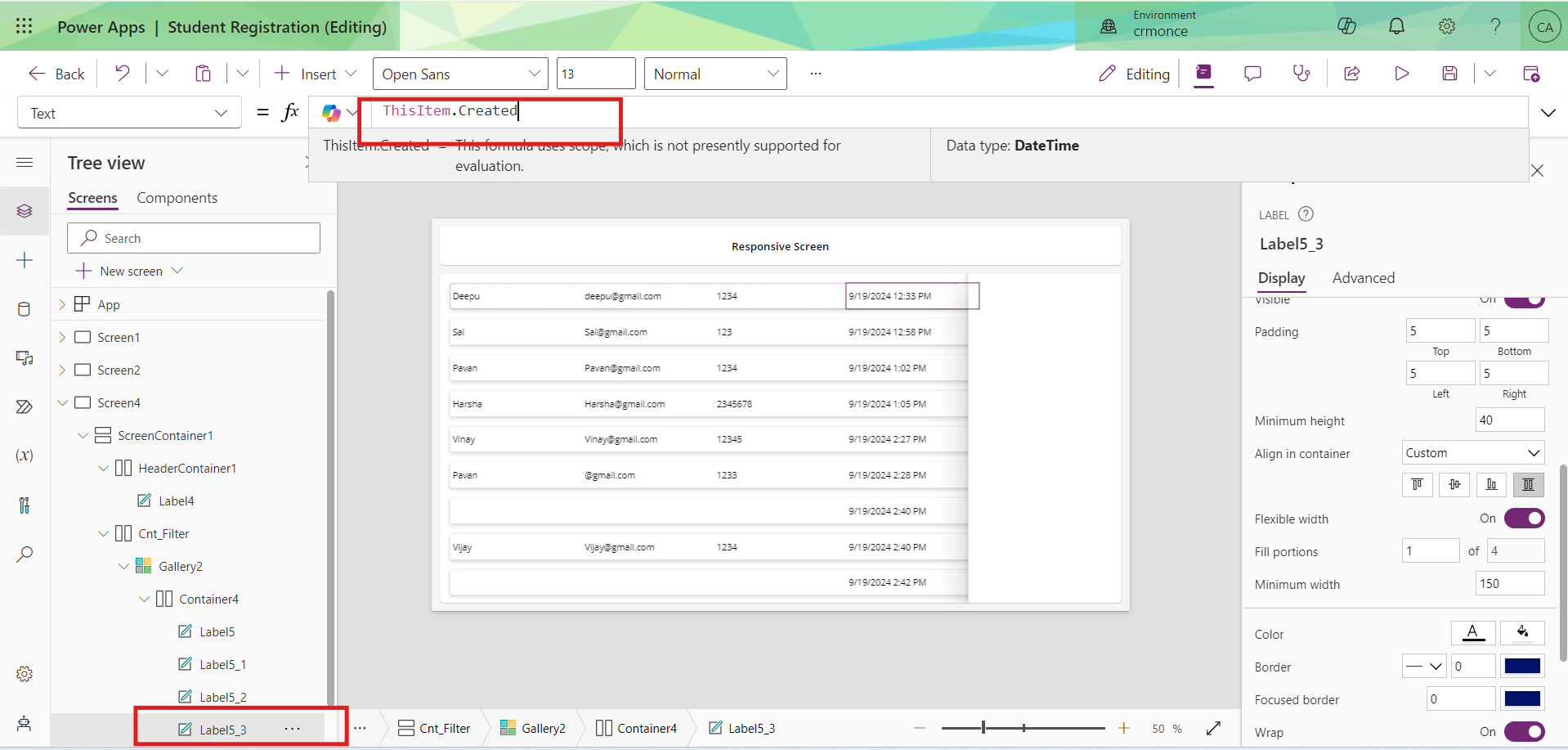Toggle the Wrap switch

point(1524,731)
